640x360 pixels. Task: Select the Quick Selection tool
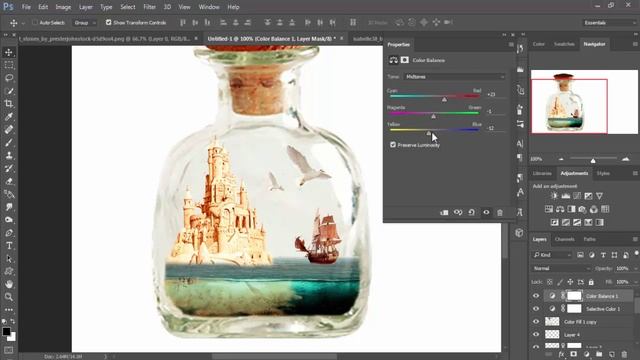(x=9, y=91)
